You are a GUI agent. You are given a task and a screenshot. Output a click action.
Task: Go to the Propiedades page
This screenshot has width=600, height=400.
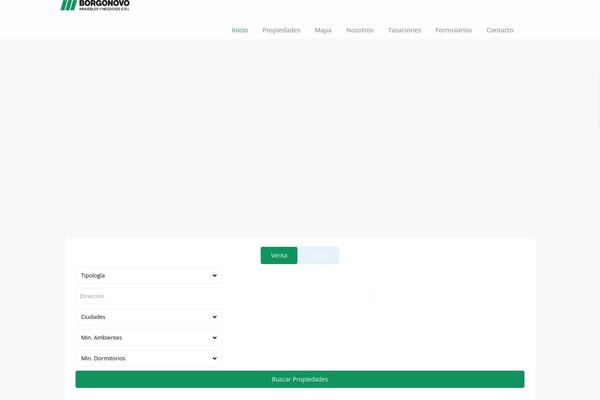pyautogui.click(x=281, y=30)
